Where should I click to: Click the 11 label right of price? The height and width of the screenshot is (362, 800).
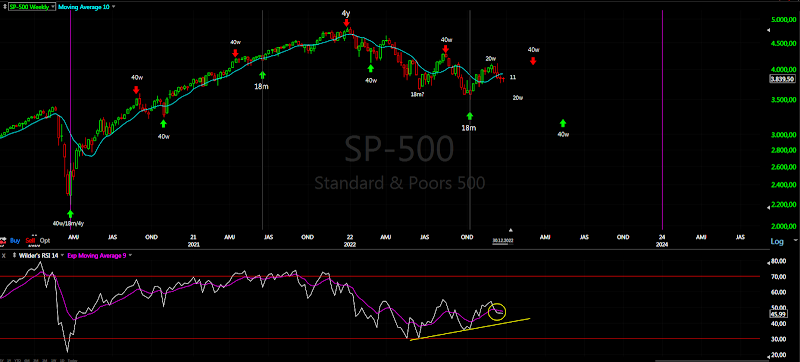click(513, 77)
